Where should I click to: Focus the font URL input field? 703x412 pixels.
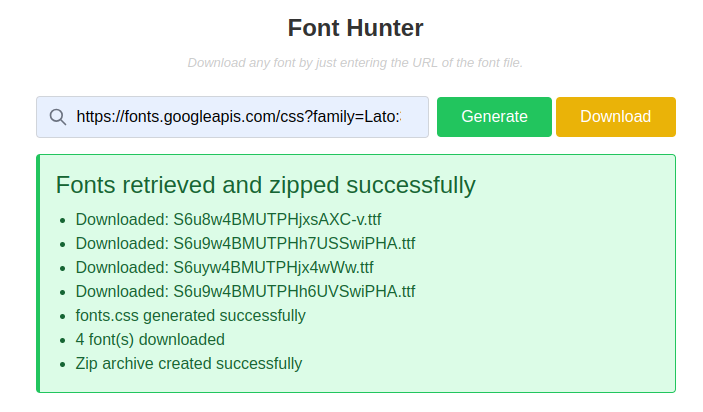coord(238,117)
